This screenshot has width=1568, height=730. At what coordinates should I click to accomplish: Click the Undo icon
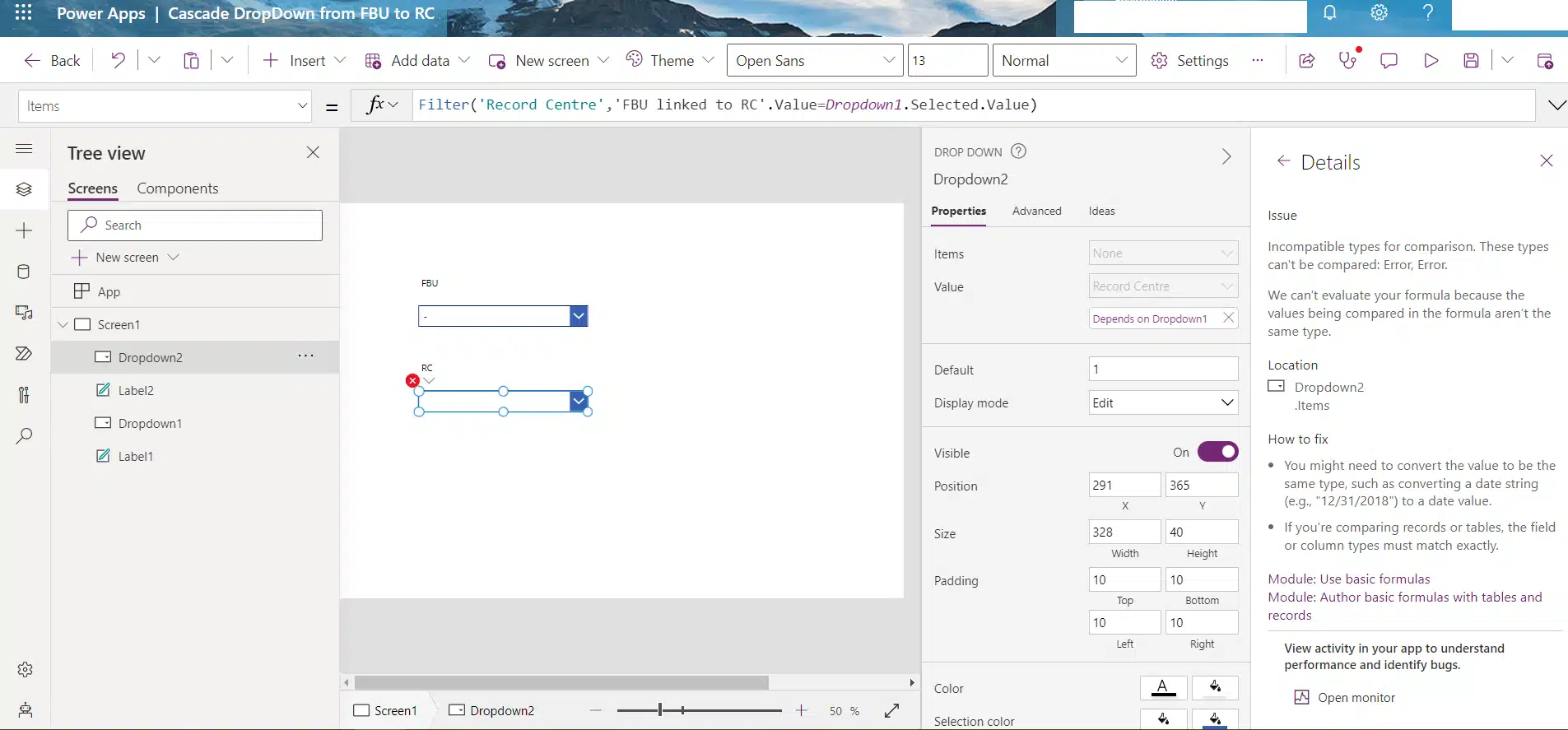(x=118, y=60)
